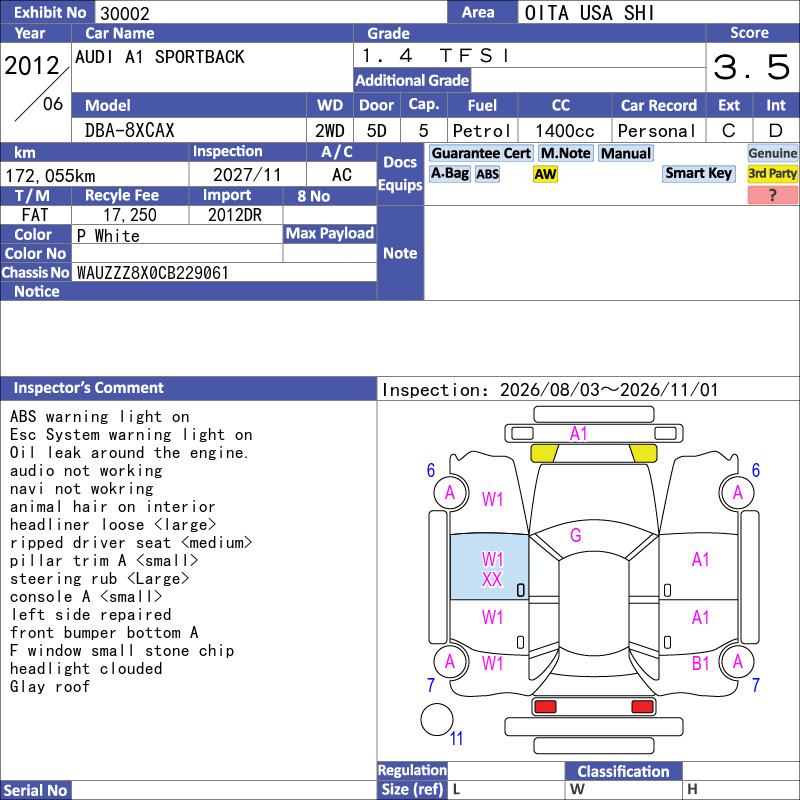Click inspection period 2026/08/03~2026/11/01

[x=609, y=390]
